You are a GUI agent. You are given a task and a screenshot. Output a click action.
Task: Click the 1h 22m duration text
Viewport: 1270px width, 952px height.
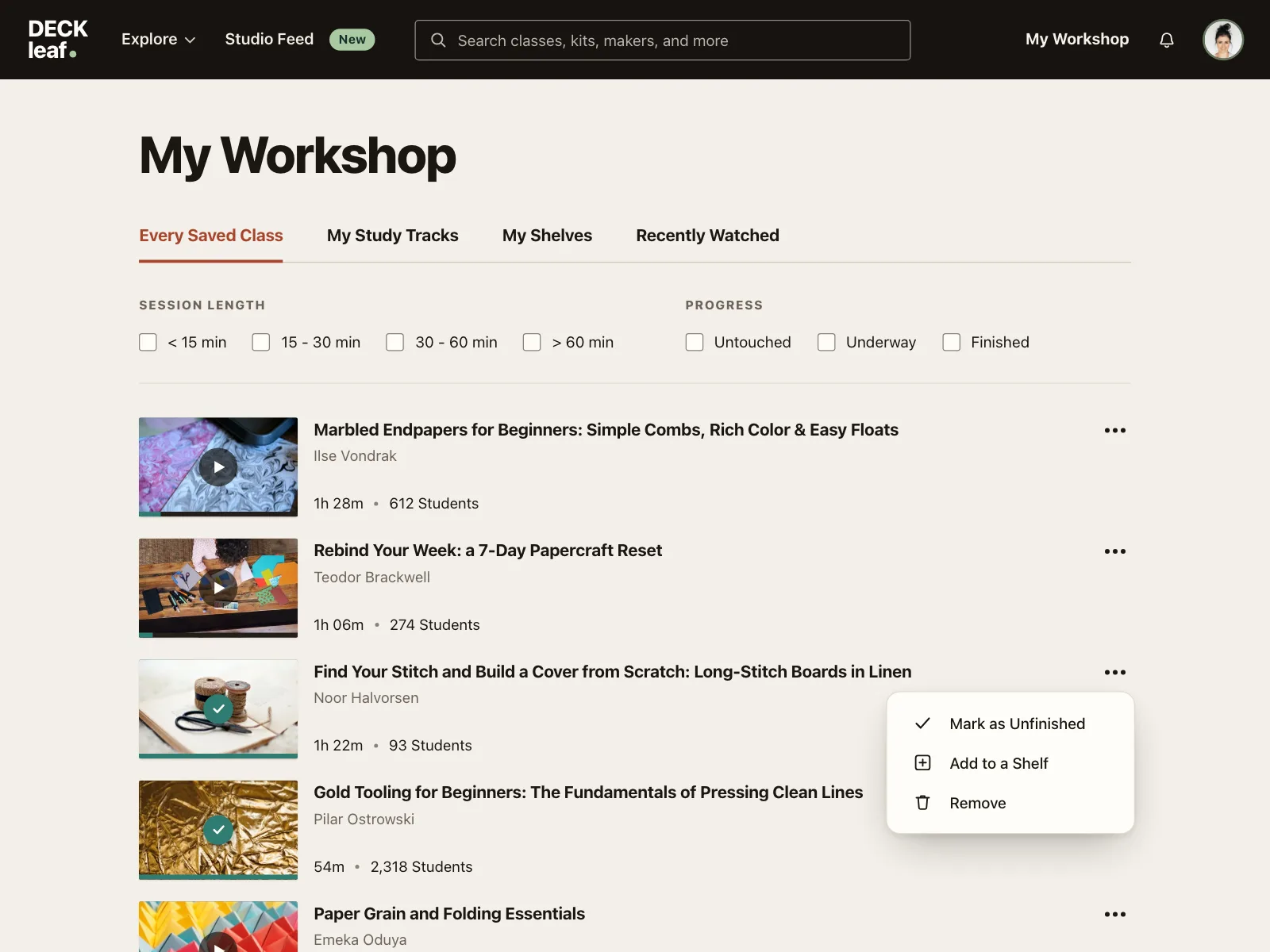(338, 746)
